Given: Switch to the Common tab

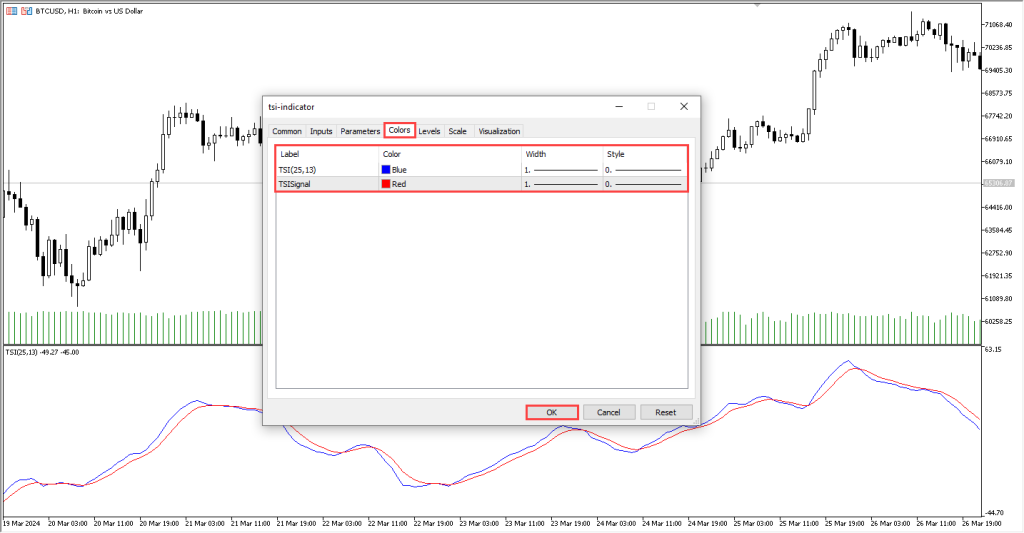Looking at the screenshot, I should [287, 131].
